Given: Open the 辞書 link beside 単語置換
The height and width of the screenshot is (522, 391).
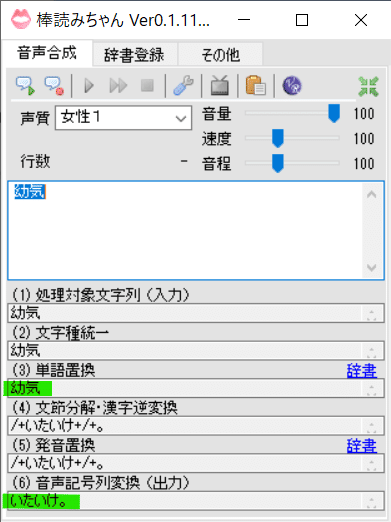Looking at the screenshot, I should (362, 371).
